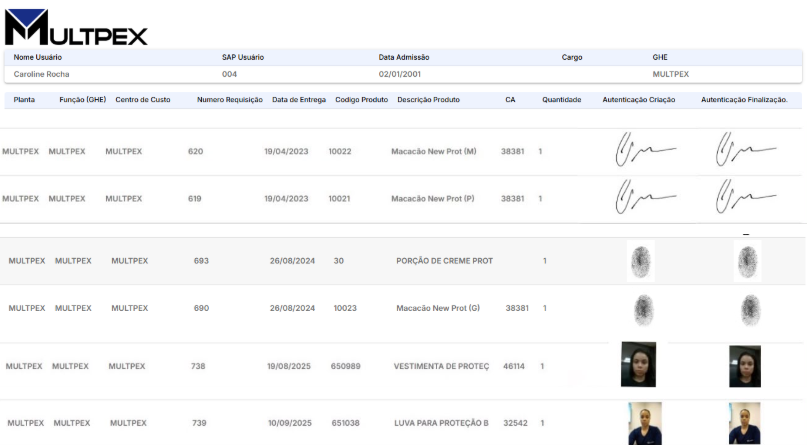Select requisition number 620
Viewport: 807px width, 445px height.
tap(196, 151)
